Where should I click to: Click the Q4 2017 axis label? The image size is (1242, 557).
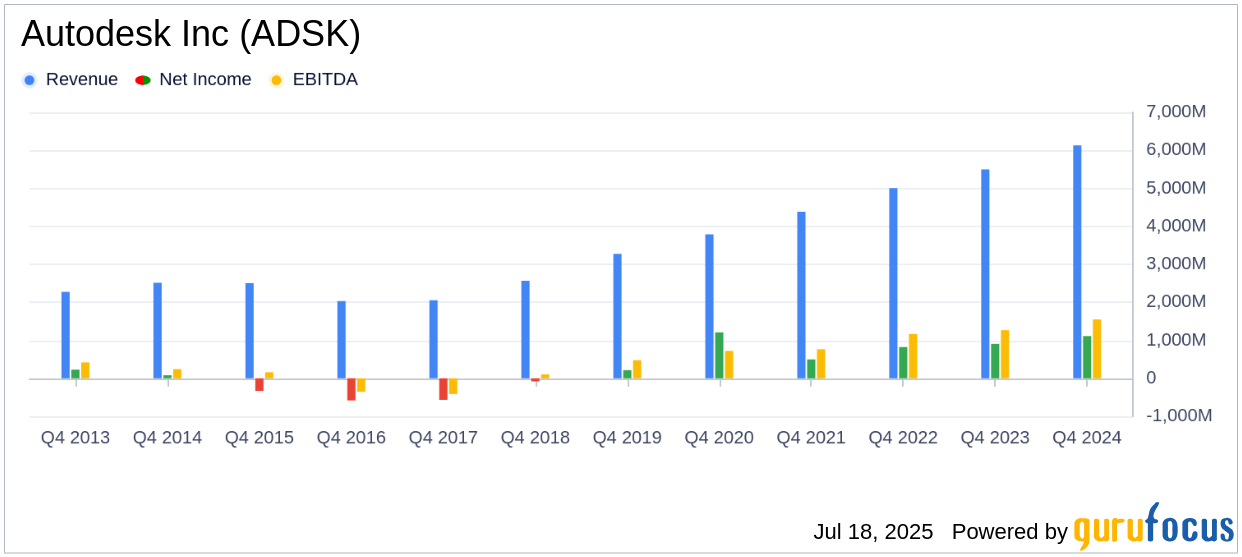coord(443,438)
